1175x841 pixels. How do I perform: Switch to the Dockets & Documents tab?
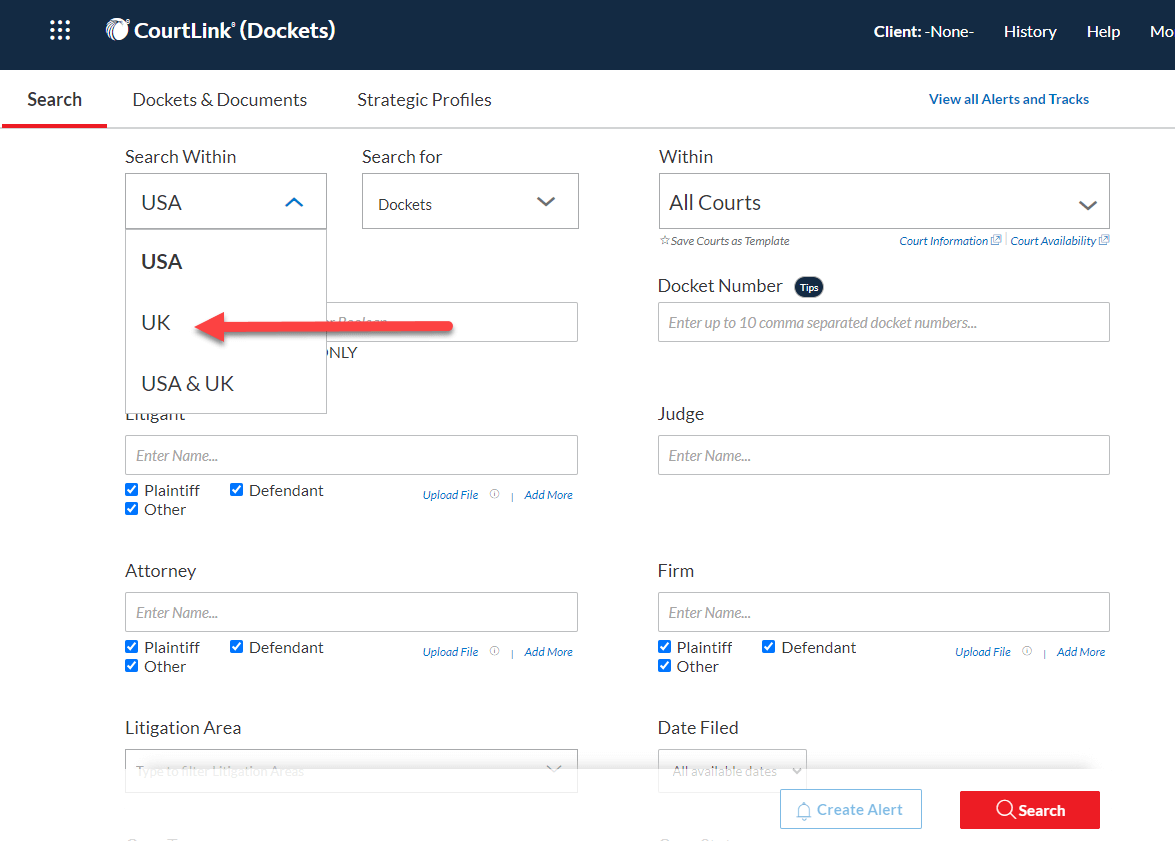point(220,100)
